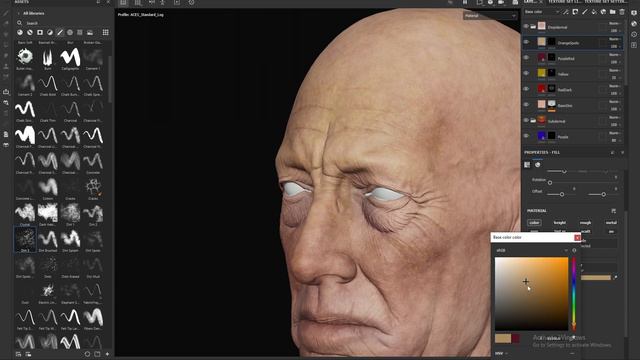This screenshot has width=640, height=360.
Task: Open blending mode dropdown of Yellow layer
Action: click(x=614, y=70)
